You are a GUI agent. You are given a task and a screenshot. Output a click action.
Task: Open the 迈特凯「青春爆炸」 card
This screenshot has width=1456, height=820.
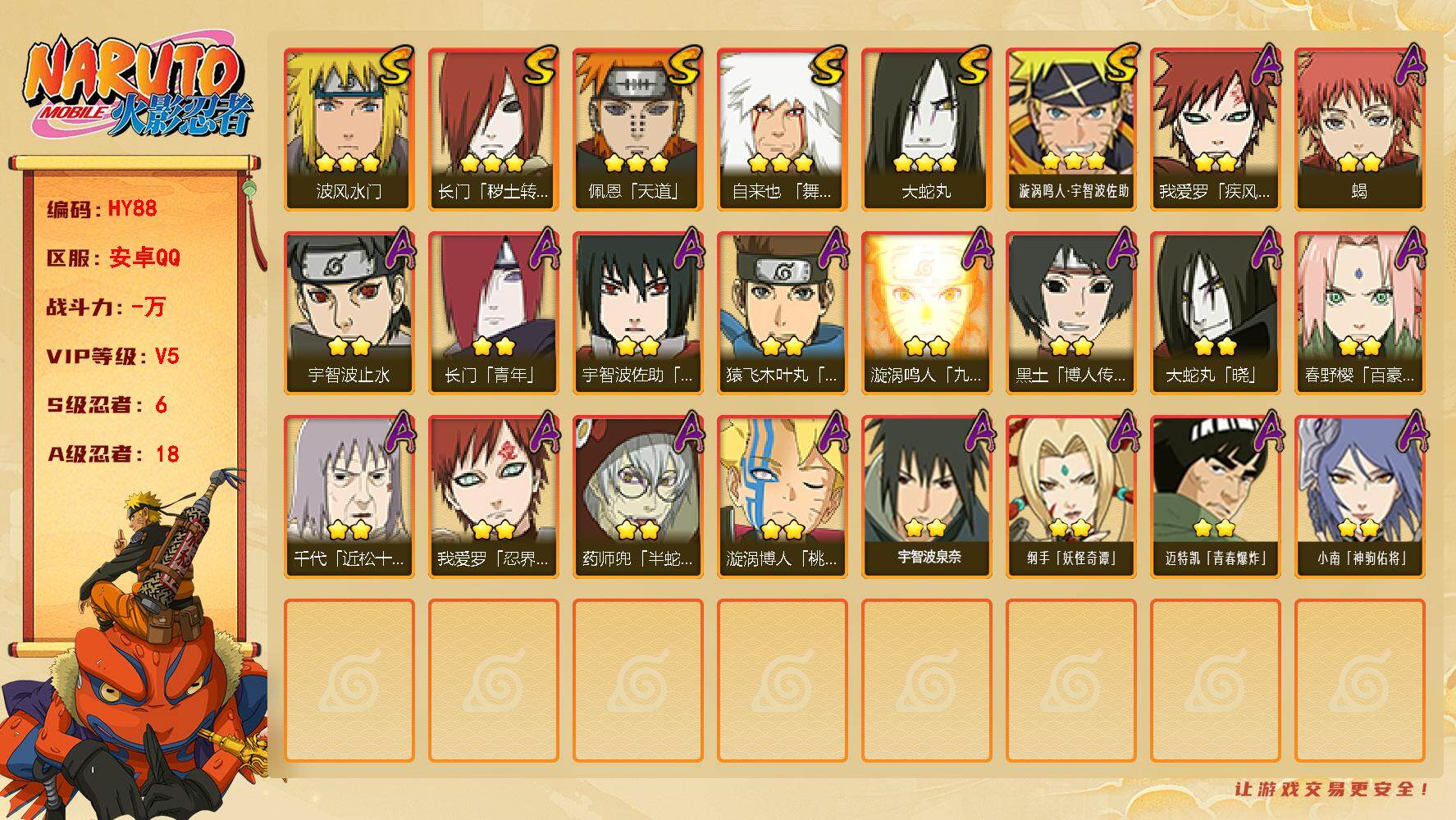coord(1216,497)
